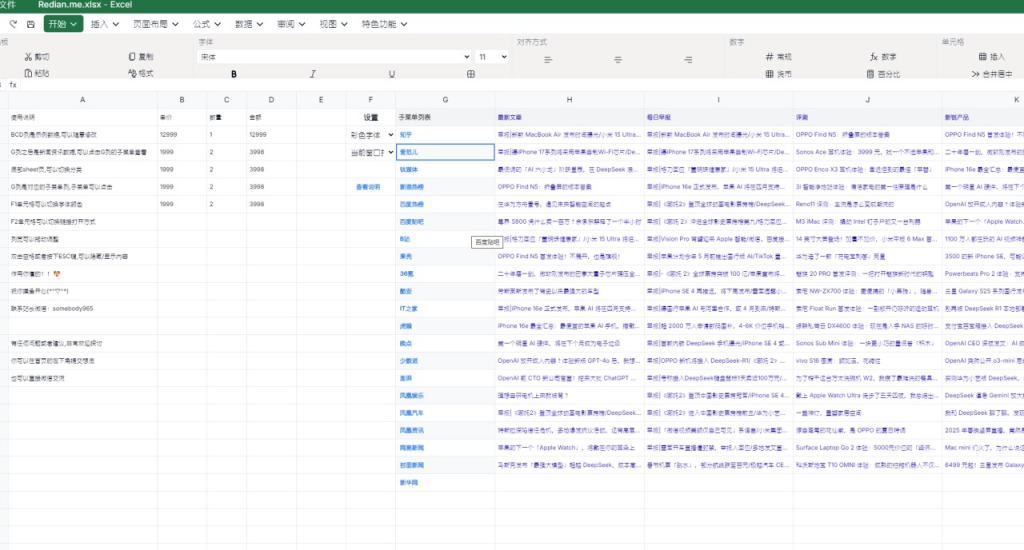Click the 复制 copy button

click(x=141, y=57)
